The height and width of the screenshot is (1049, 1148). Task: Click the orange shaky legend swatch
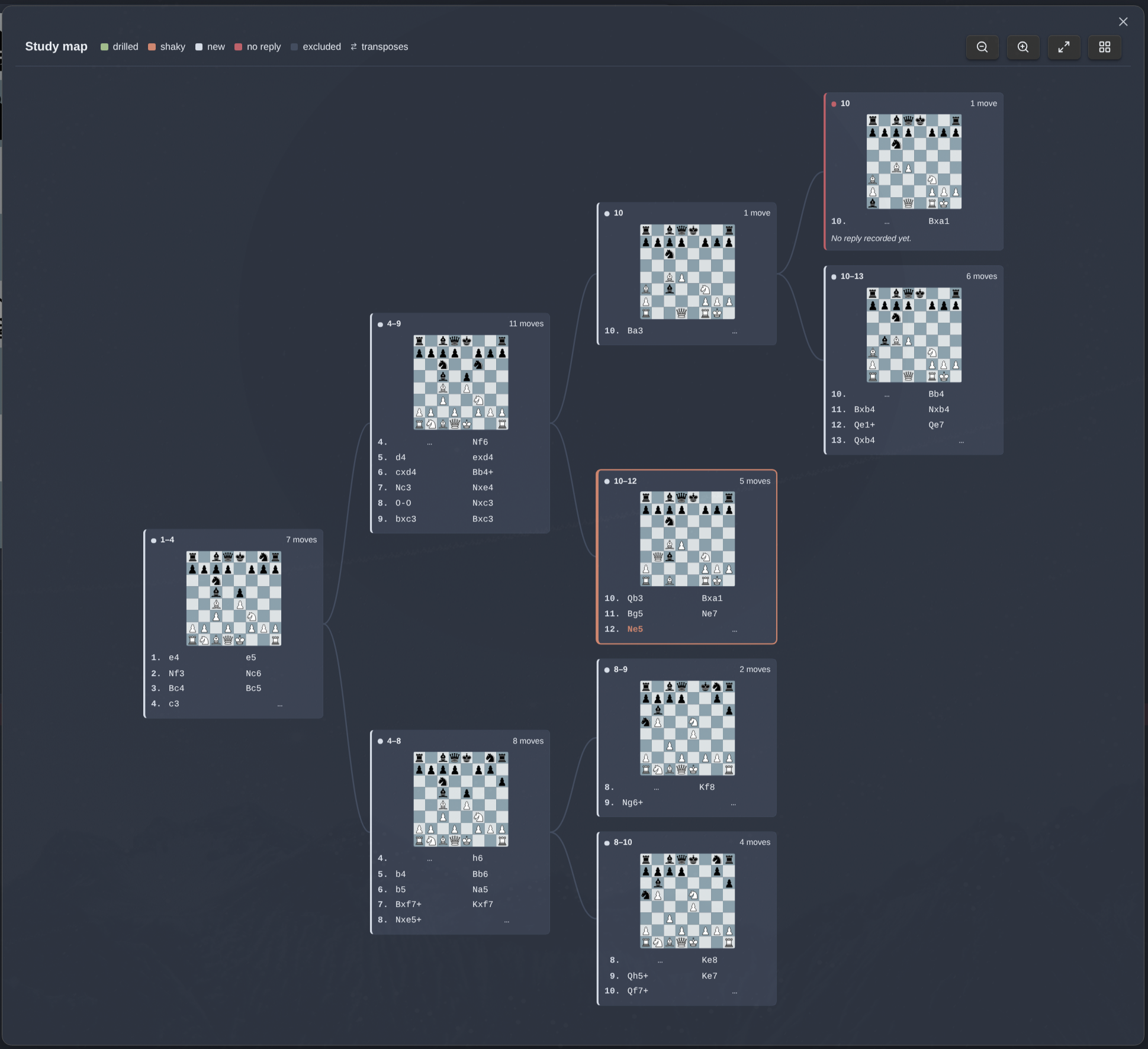(x=152, y=47)
